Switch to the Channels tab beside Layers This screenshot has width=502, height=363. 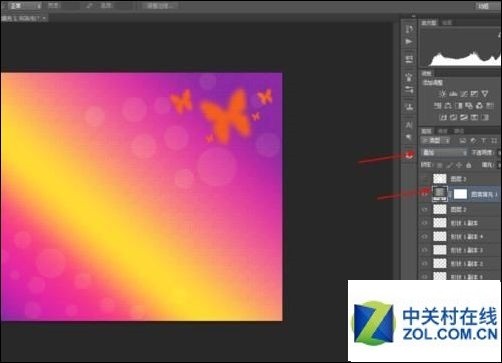click(442, 131)
